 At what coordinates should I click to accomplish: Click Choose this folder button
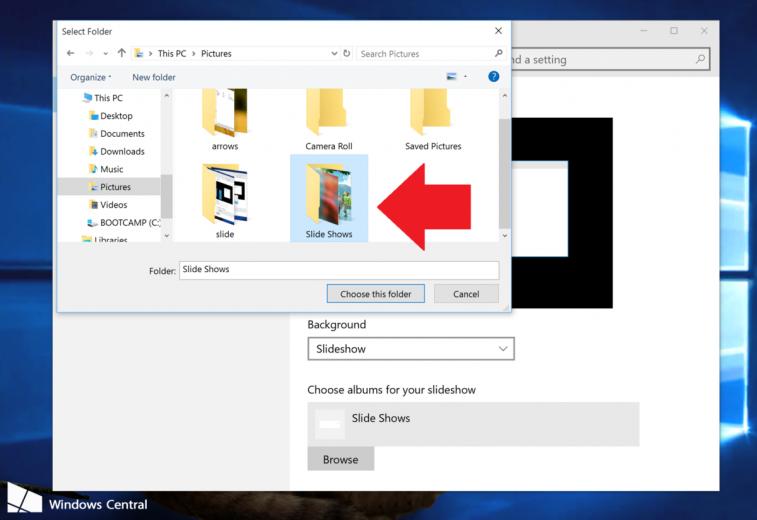[x=376, y=294]
